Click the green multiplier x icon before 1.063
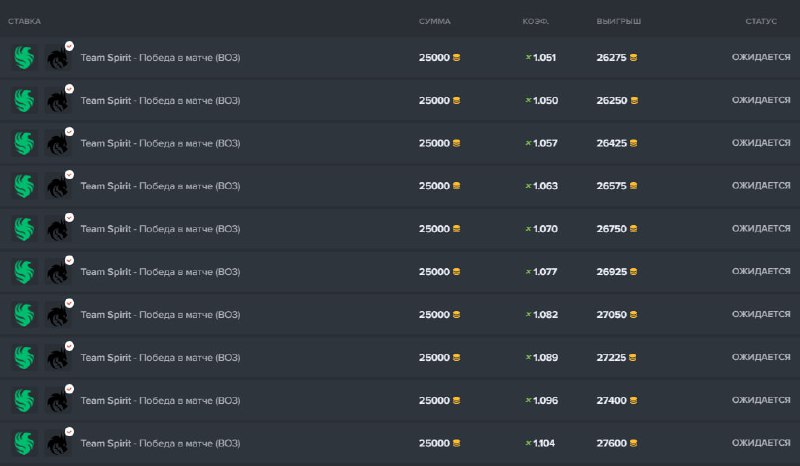Viewport: 800px width, 466px height. (528, 186)
